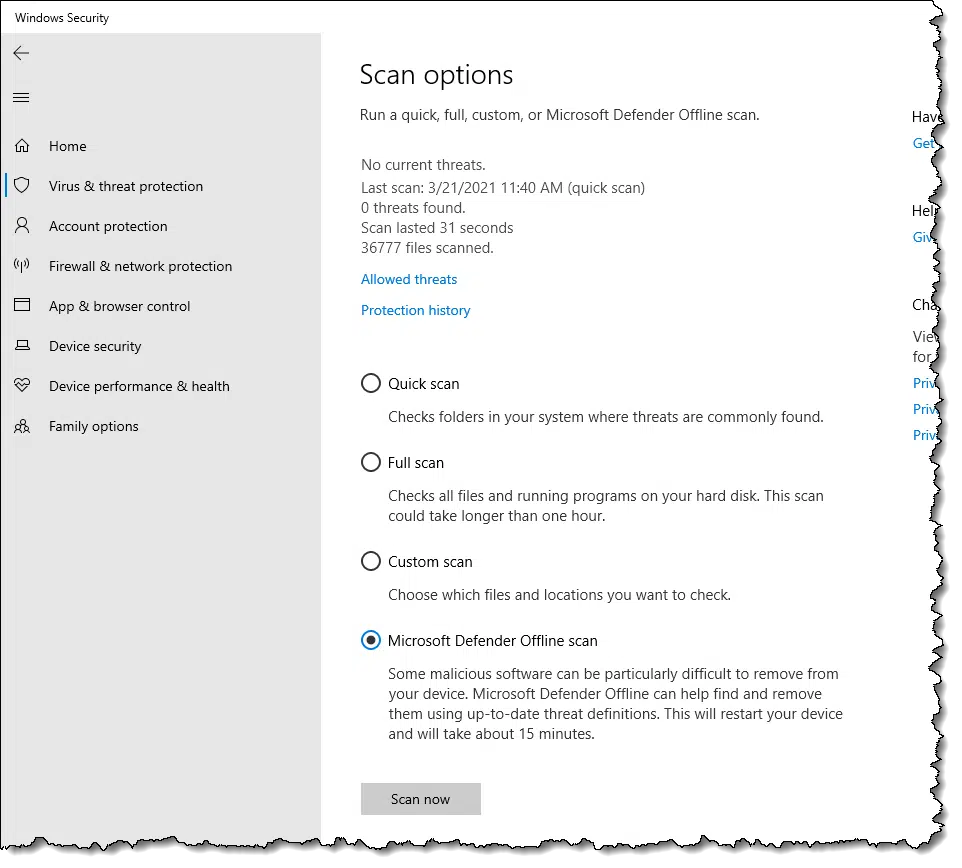The height and width of the screenshot is (868, 962).
Task: Open the Protection history link
Action: click(415, 310)
